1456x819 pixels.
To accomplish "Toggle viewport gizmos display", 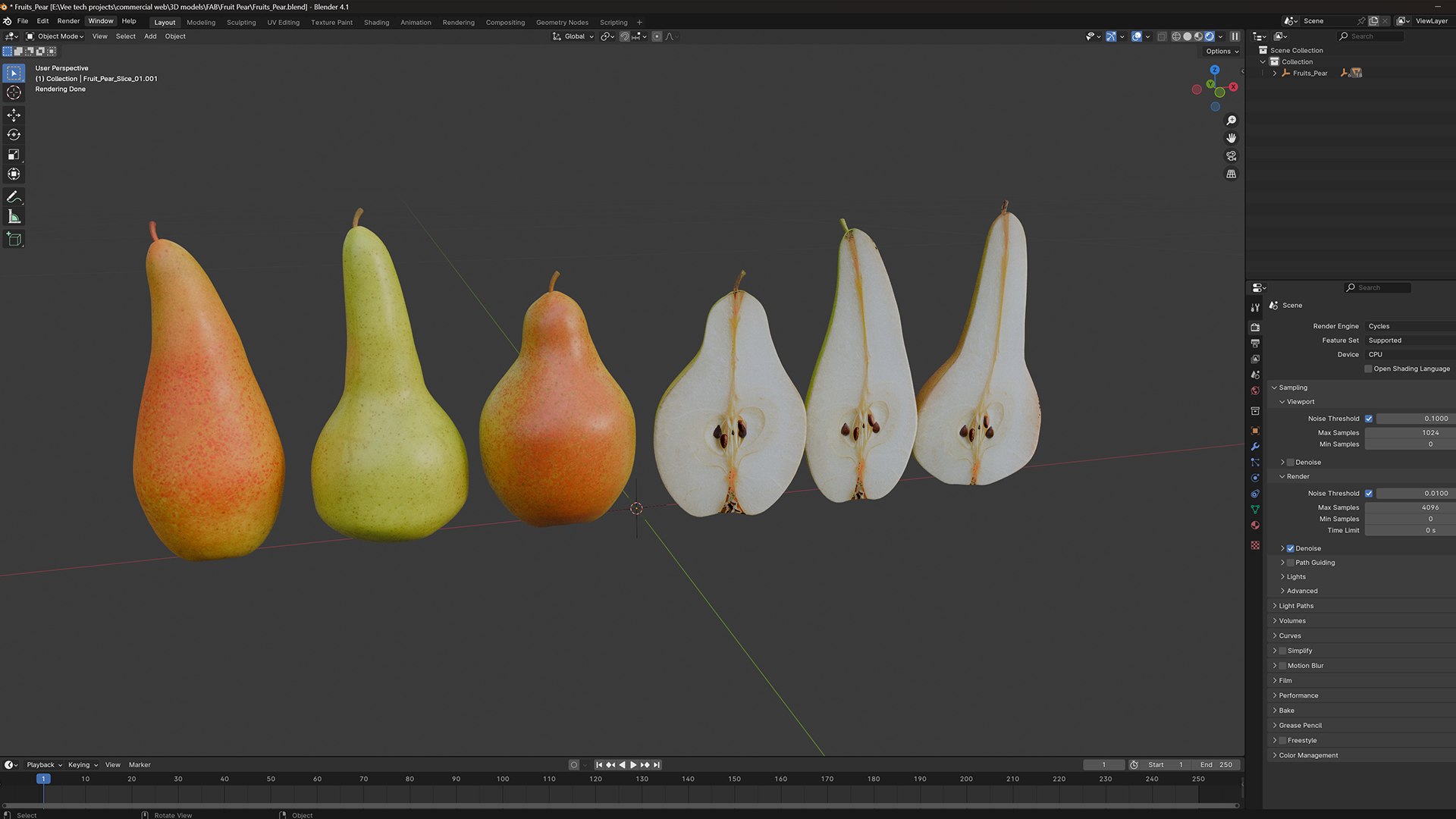I will pos(1111,36).
